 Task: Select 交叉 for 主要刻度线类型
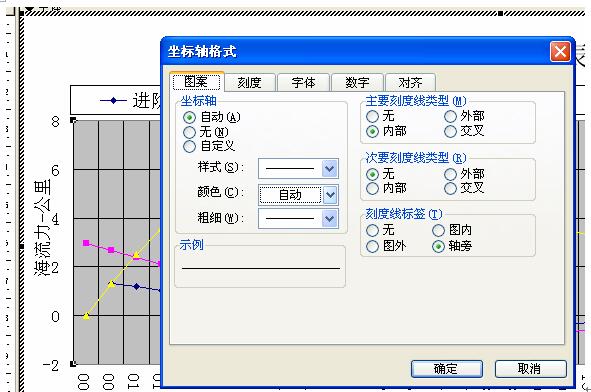[x=450, y=131]
